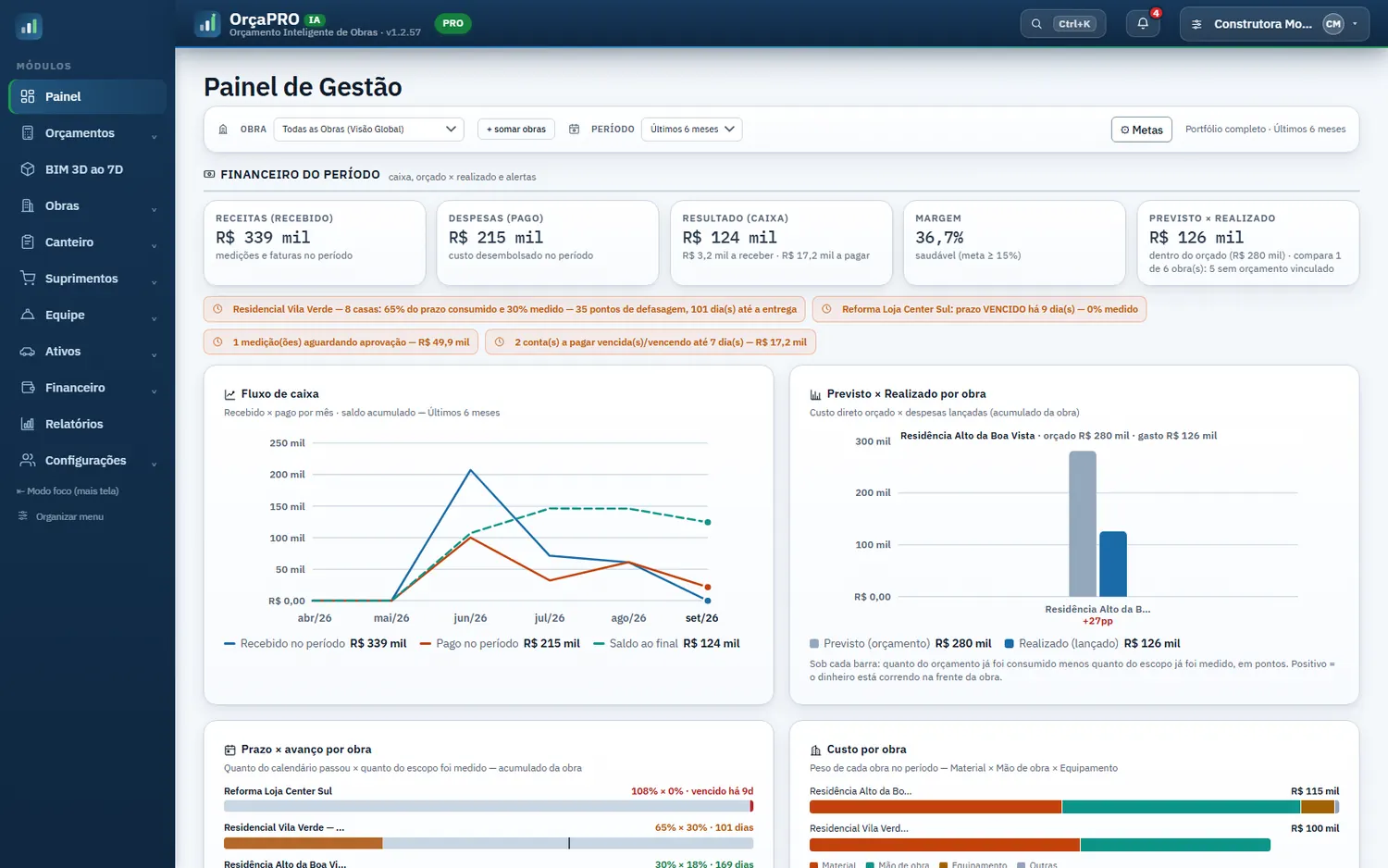
Task: Click the OrçaPRO logo icon in header
Action: coord(207,24)
